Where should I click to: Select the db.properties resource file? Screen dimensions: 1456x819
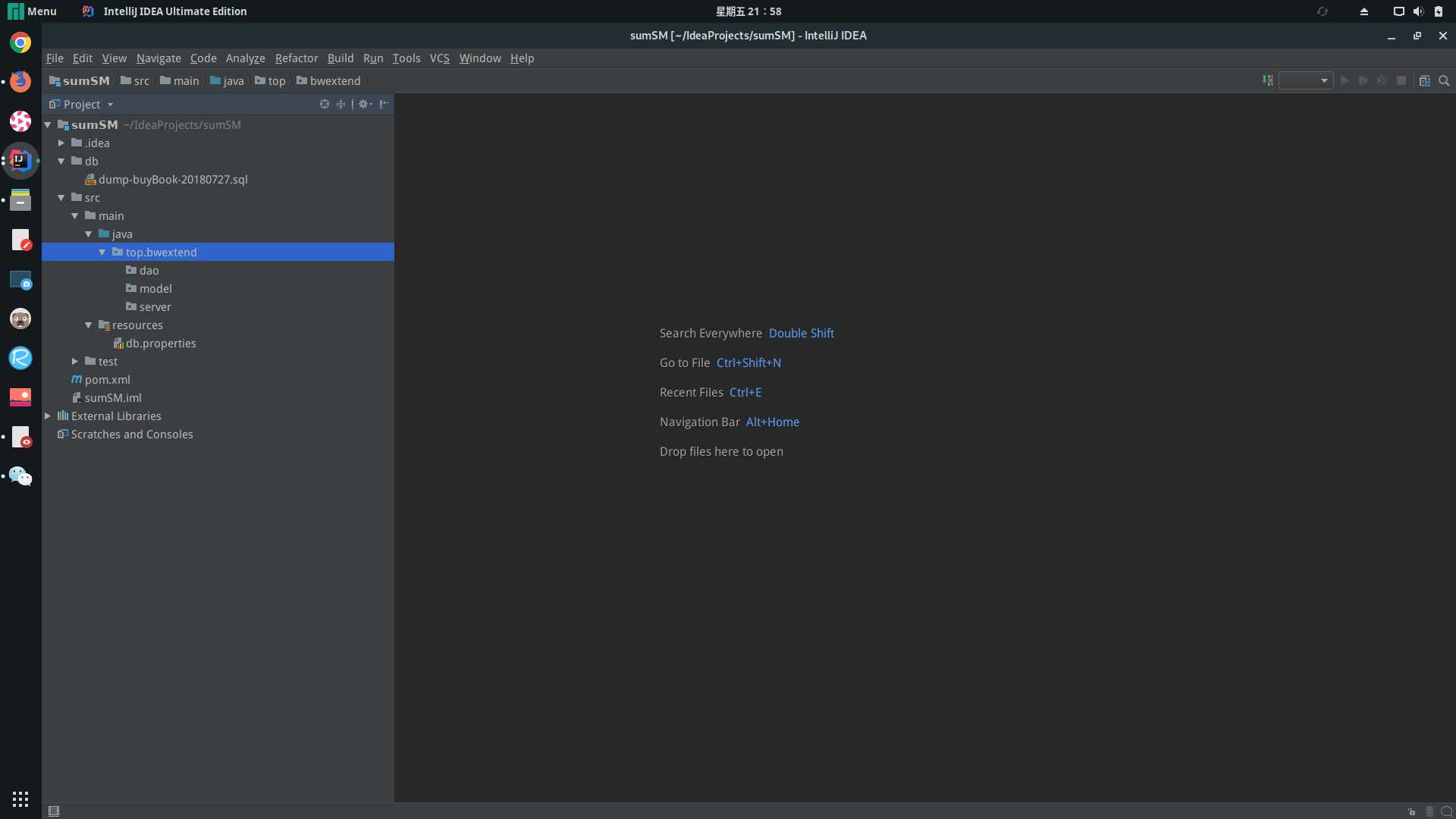tap(161, 342)
